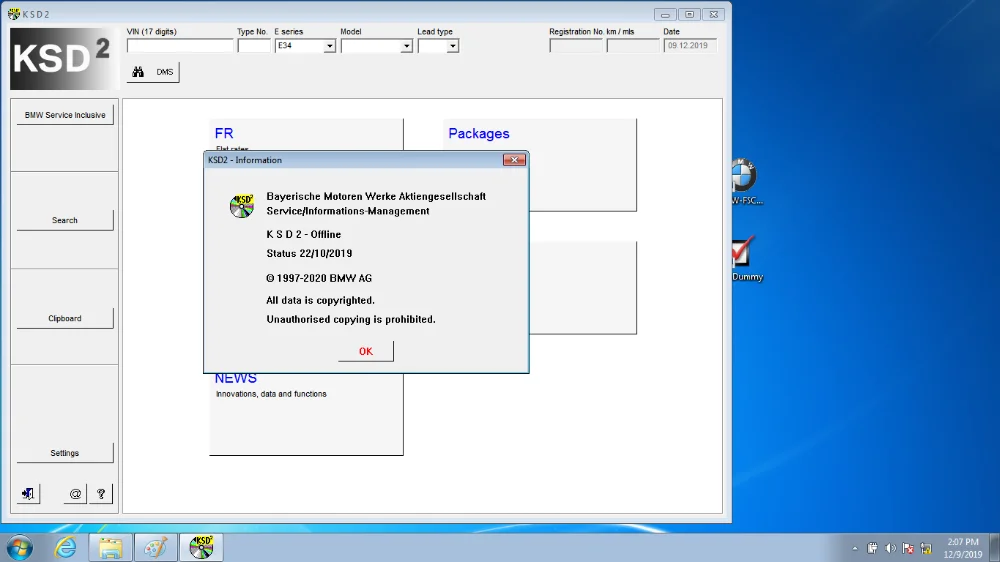Close the KSD2 Information dialog
Screen dimensions: 1000x562
[514, 160]
